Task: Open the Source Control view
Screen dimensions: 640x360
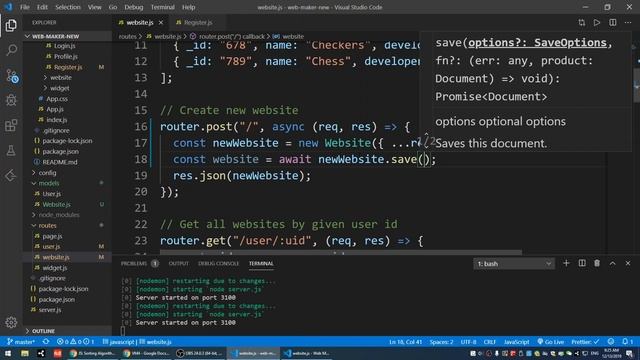Action: (x=11, y=76)
